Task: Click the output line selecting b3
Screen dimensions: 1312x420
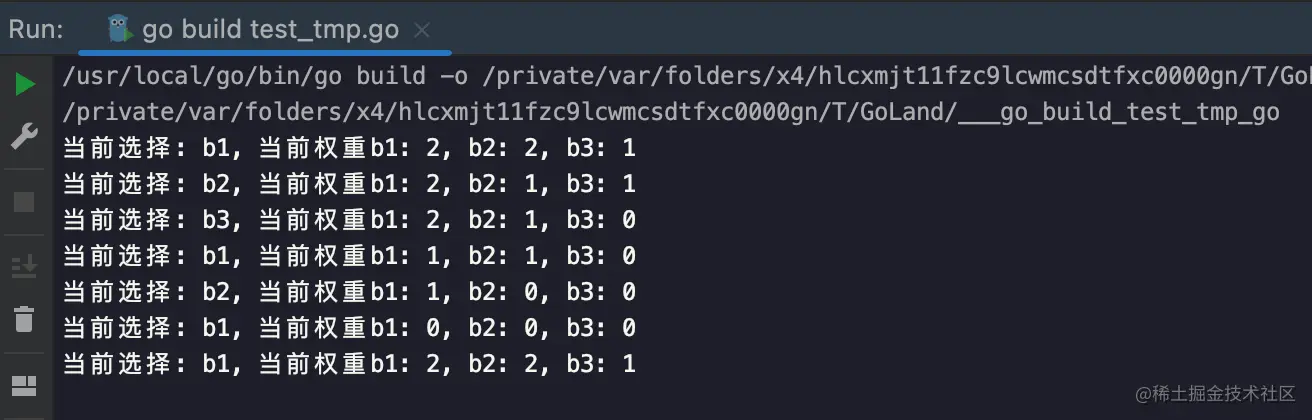Action: [349, 220]
